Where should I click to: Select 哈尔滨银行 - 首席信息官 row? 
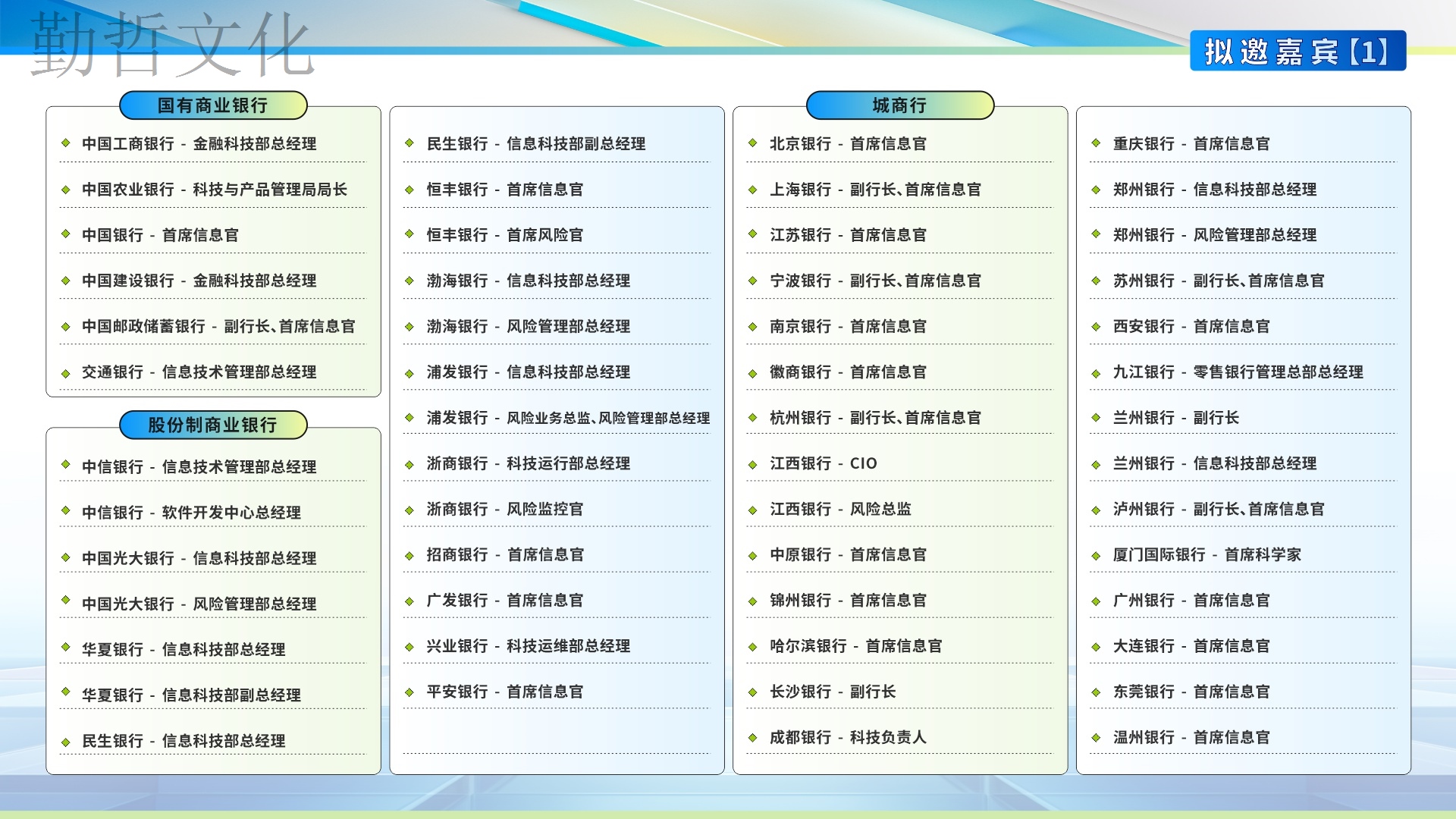pos(900,646)
